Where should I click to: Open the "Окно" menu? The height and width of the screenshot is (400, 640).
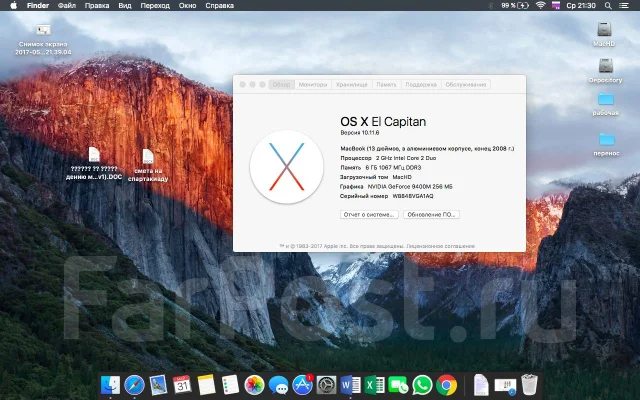(x=187, y=5)
